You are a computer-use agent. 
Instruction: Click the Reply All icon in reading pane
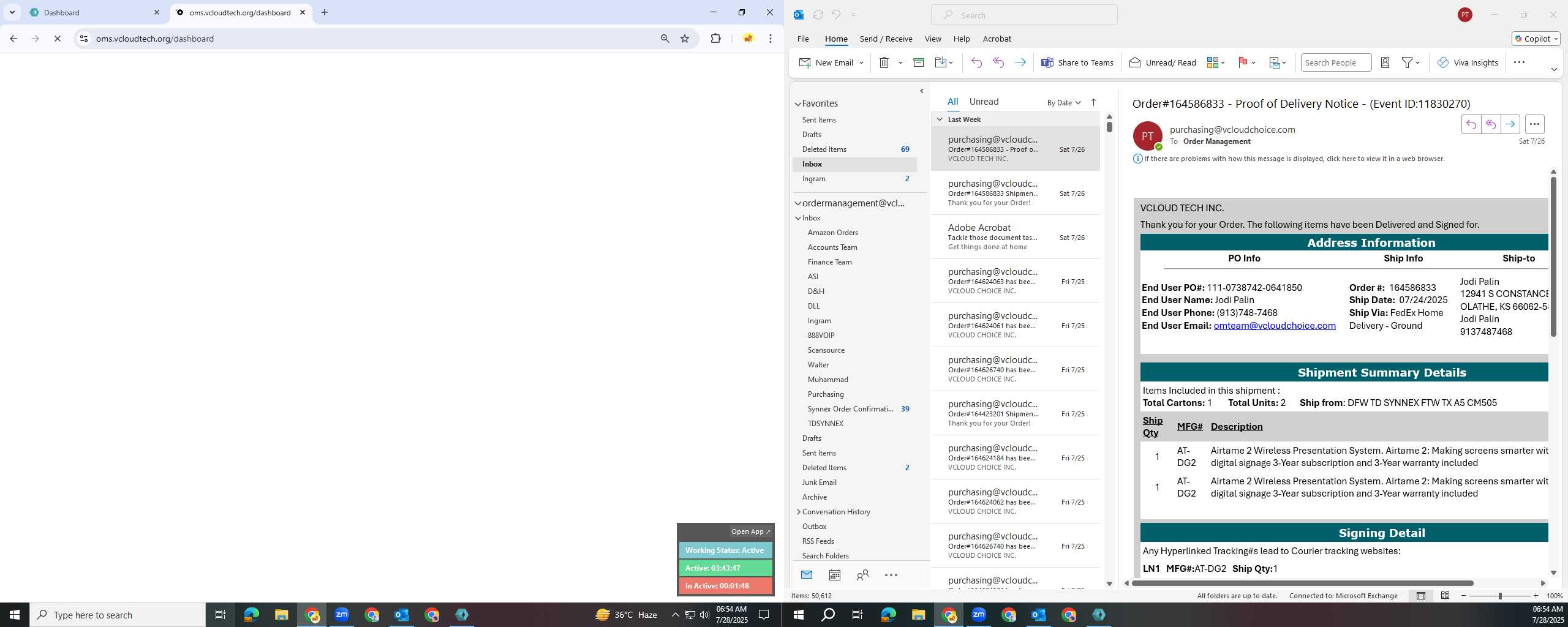coord(1490,124)
